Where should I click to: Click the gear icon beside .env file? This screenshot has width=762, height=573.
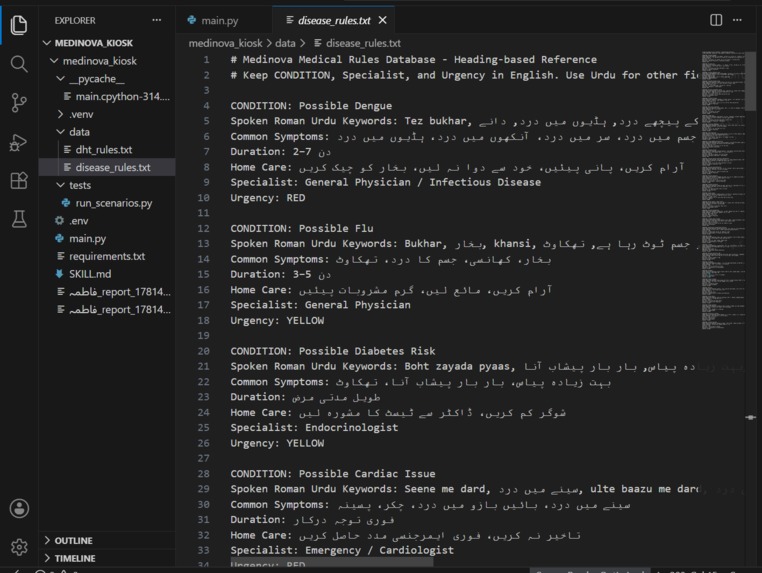click(x=59, y=221)
